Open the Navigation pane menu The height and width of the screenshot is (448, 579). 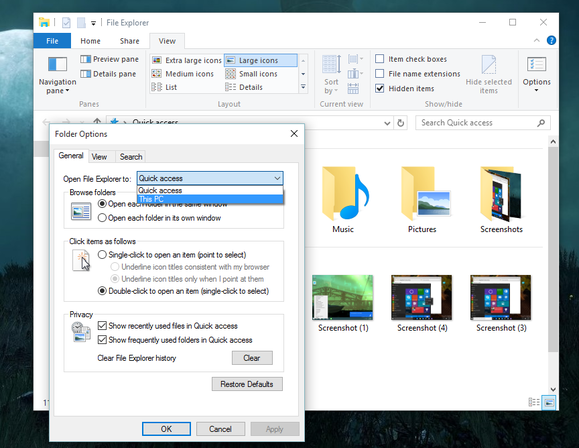pyautogui.click(x=57, y=75)
